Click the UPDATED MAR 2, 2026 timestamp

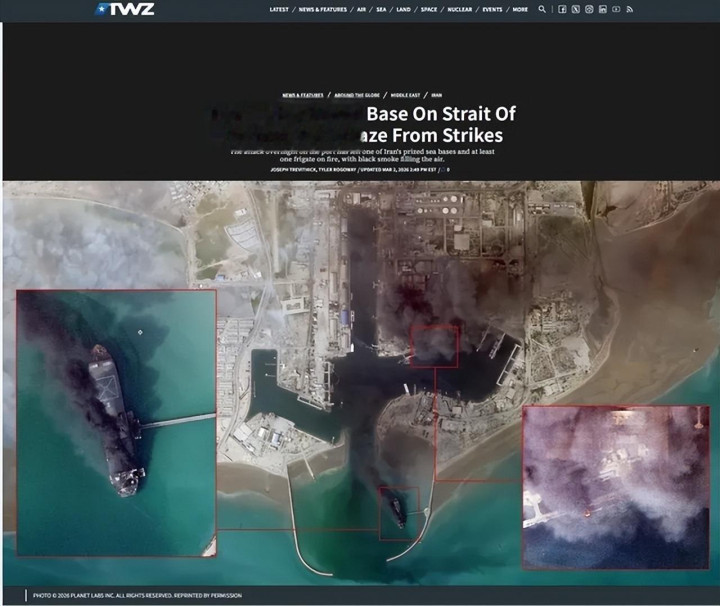pyautogui.click(x=398, y=170)
